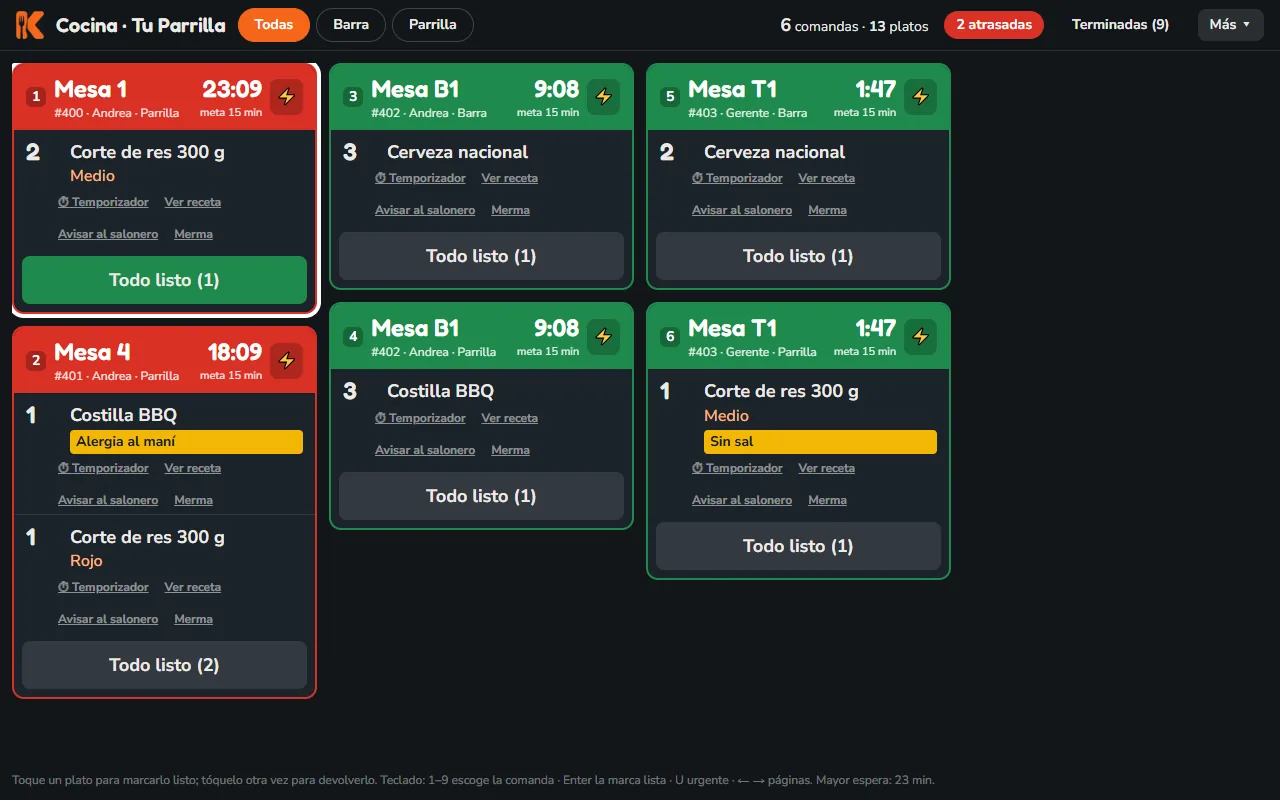The height and width of the screenshot is (800, 1280).
Task: Open Ver receta for Mesa 1 Corte de res
Action: [x=193, y=202]
